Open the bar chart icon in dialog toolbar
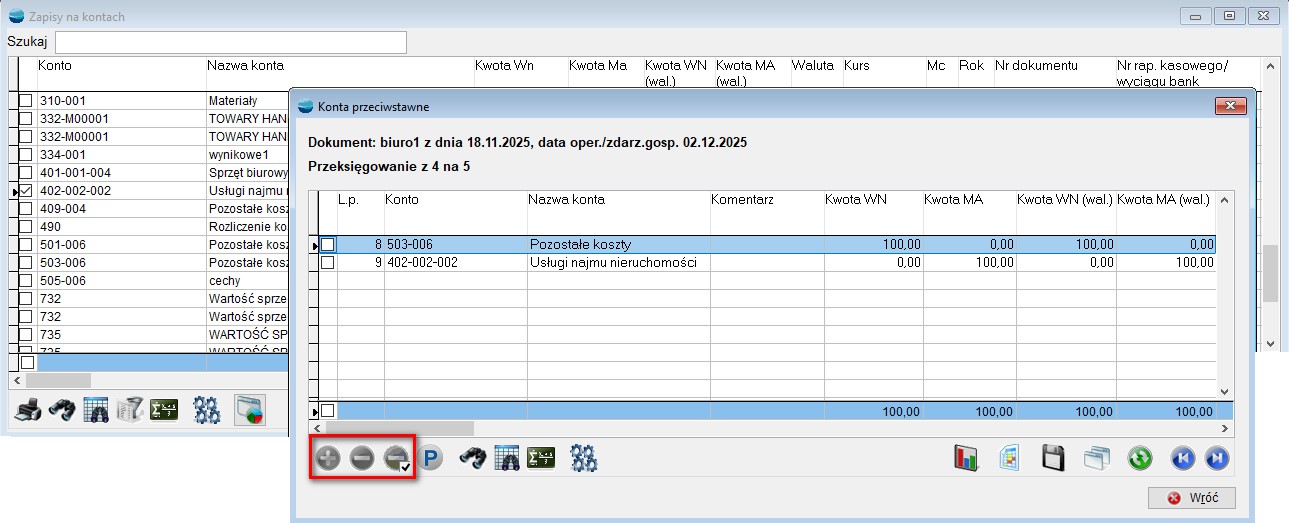The height and width of the screenshot is (523, 1289). (965, 459)
